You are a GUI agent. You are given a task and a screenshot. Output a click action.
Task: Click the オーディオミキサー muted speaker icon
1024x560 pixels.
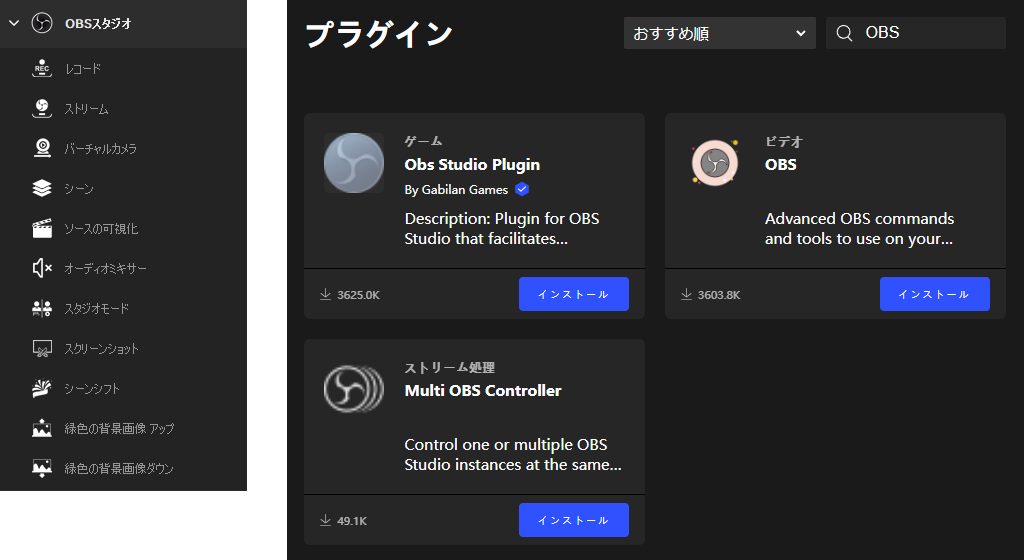pyautogui.click(x=42, y=268)
